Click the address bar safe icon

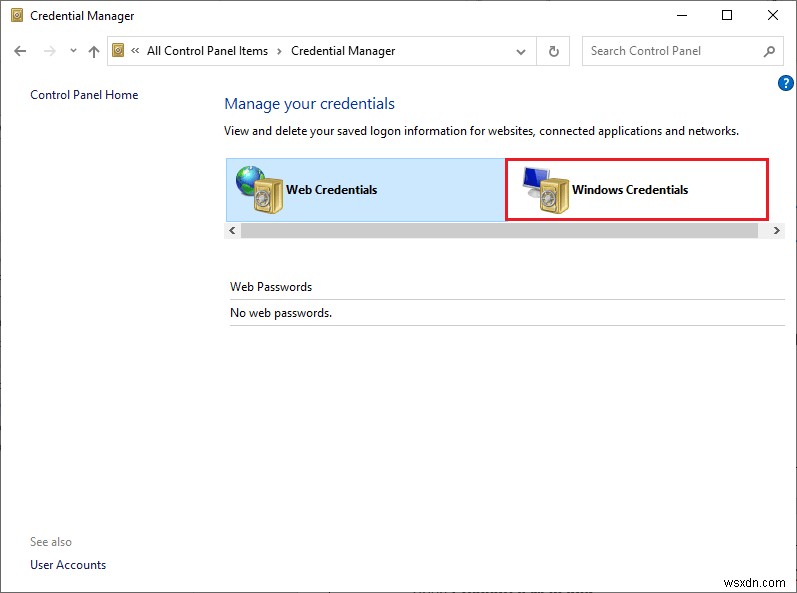(119, 51)
